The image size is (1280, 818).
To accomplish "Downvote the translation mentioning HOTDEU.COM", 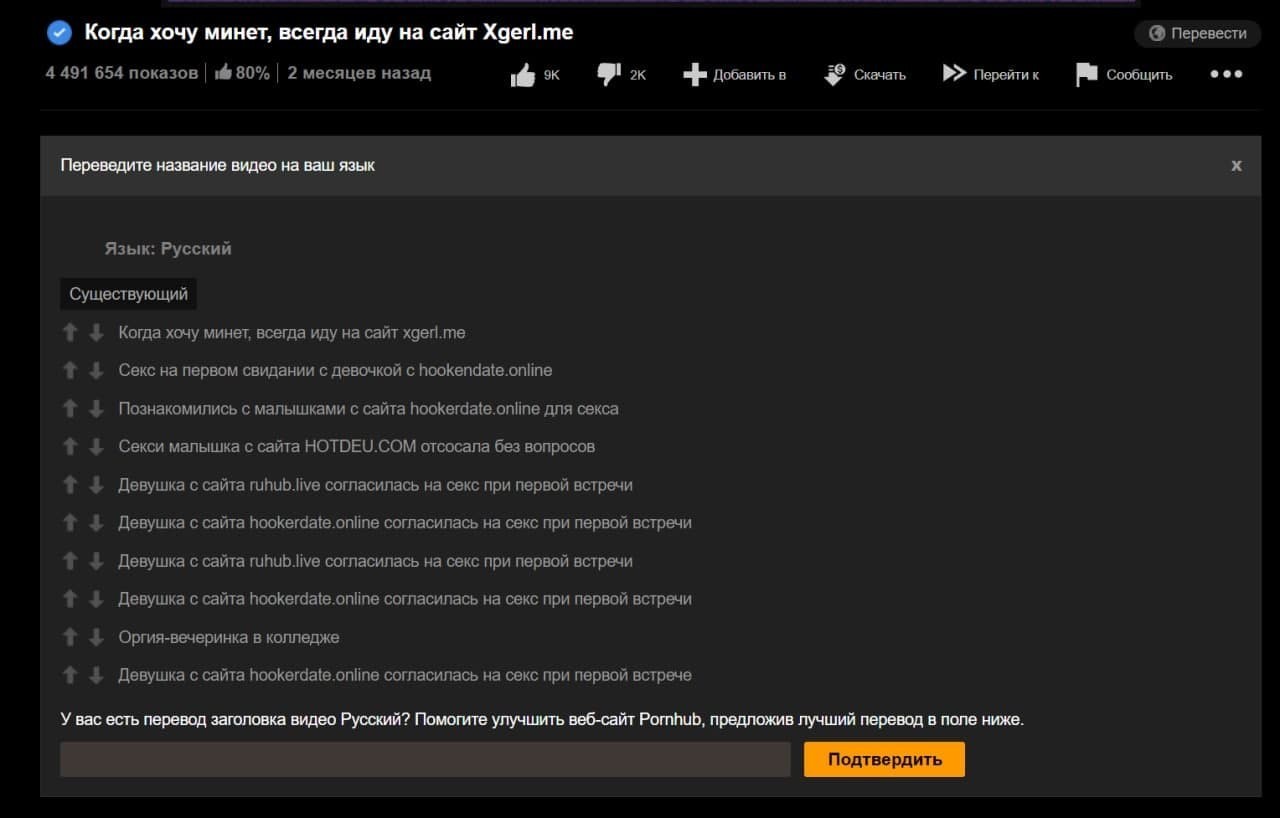I will (x=96, y=447).
